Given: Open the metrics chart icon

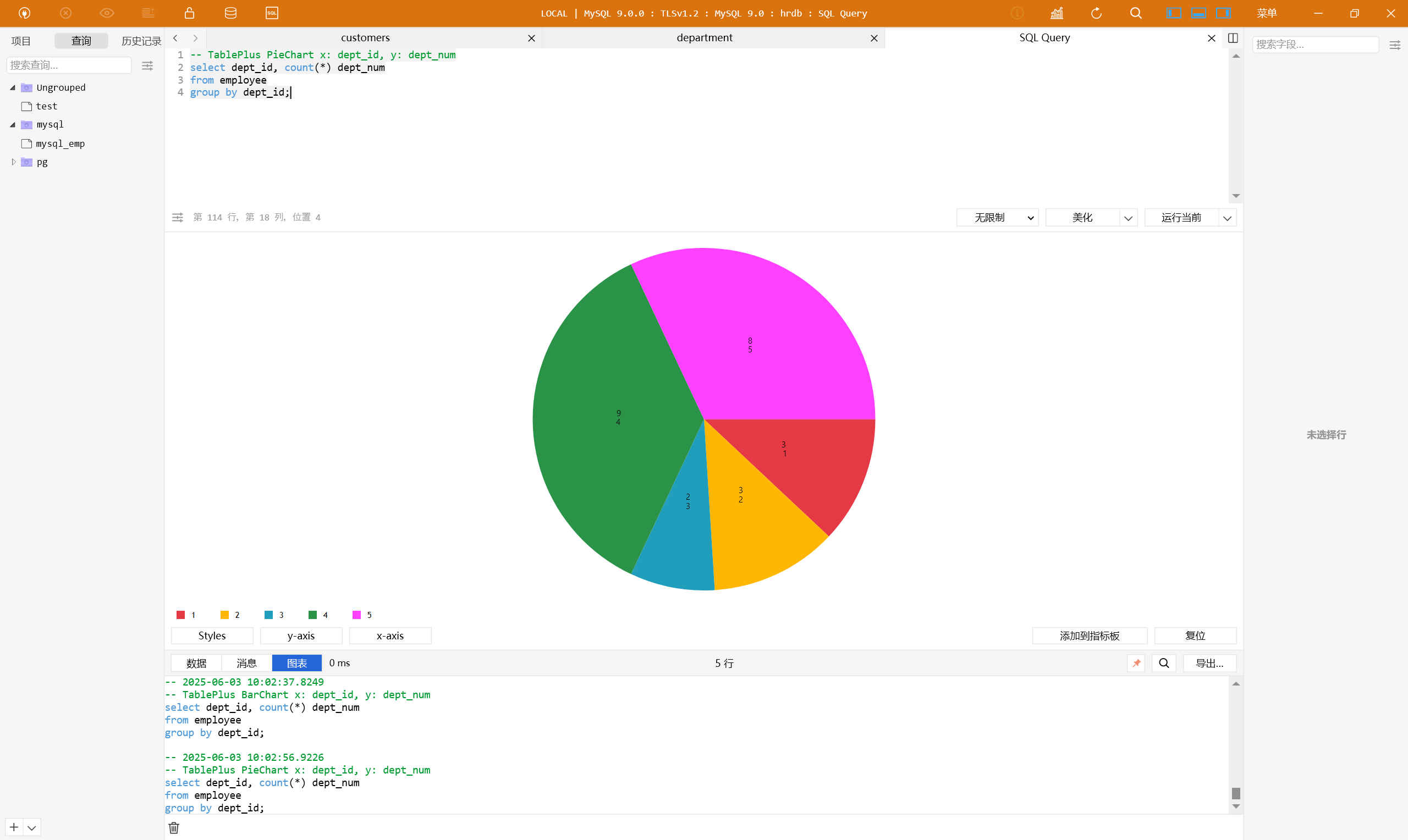Looking at the screenshot, I should (1057, 13).
